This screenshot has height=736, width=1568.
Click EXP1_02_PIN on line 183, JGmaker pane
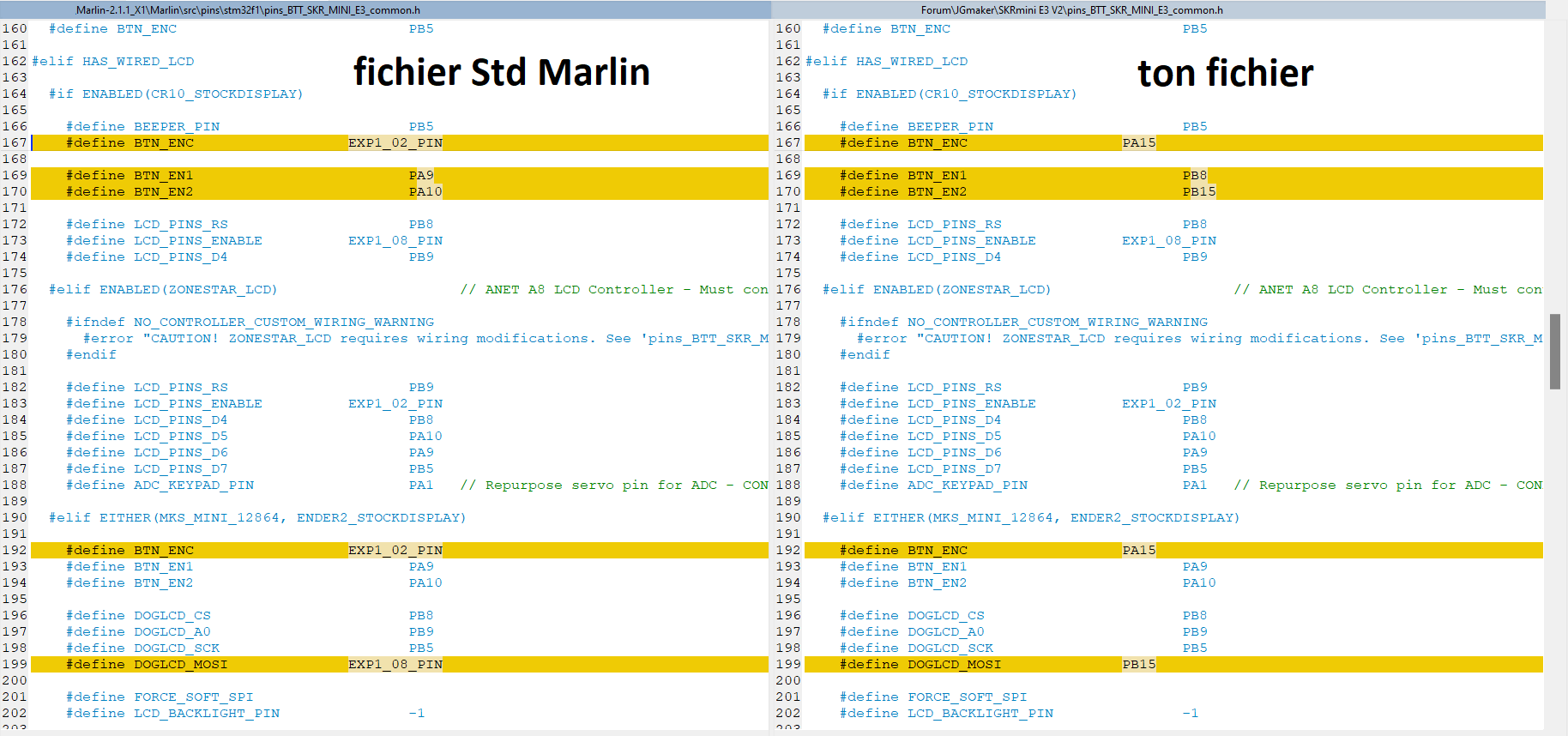pyautogui.click(x=1169, y=404)
